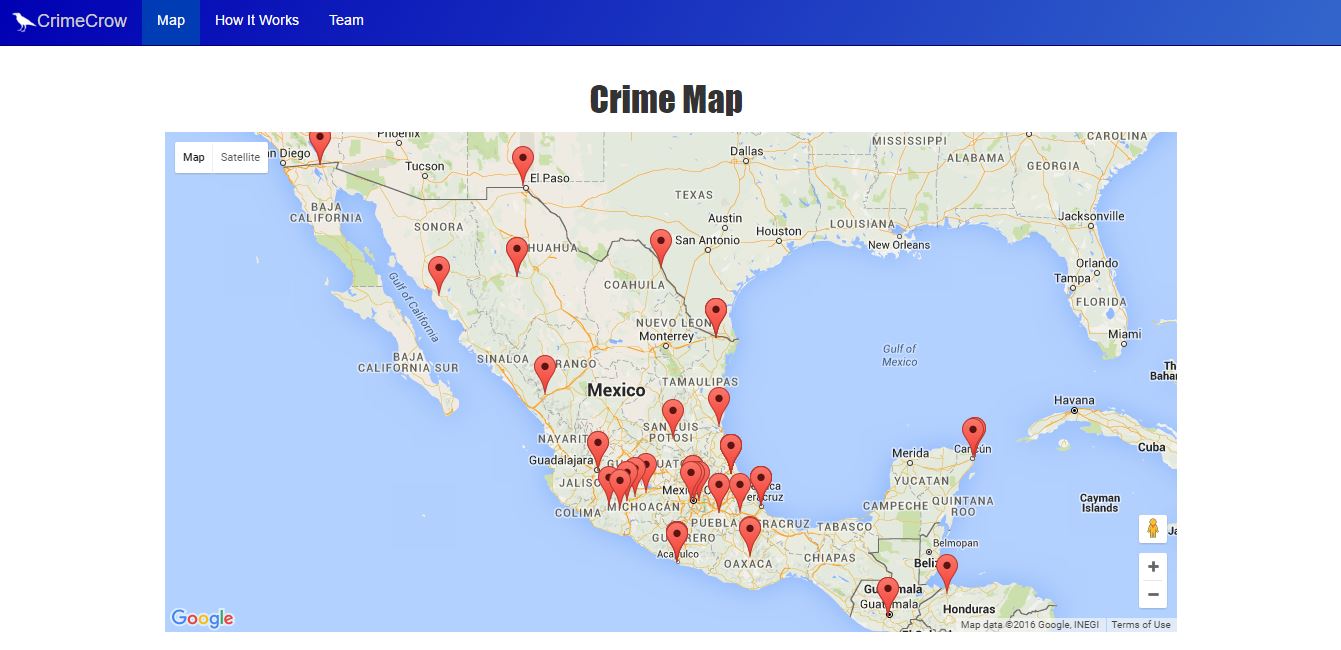Image resolution: width=1341 pixels, height=650 pixels.
Task: Zoom out with the minus button
Action: tap(1153, 594)
